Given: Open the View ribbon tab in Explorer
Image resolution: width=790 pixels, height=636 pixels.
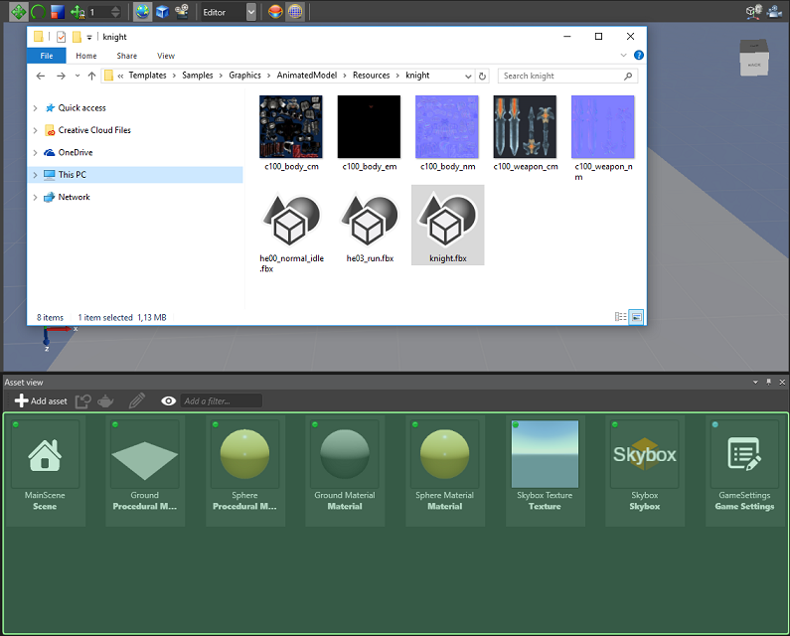Looking at the screenshot, I should pyautogui.click(x=165, y=56).
